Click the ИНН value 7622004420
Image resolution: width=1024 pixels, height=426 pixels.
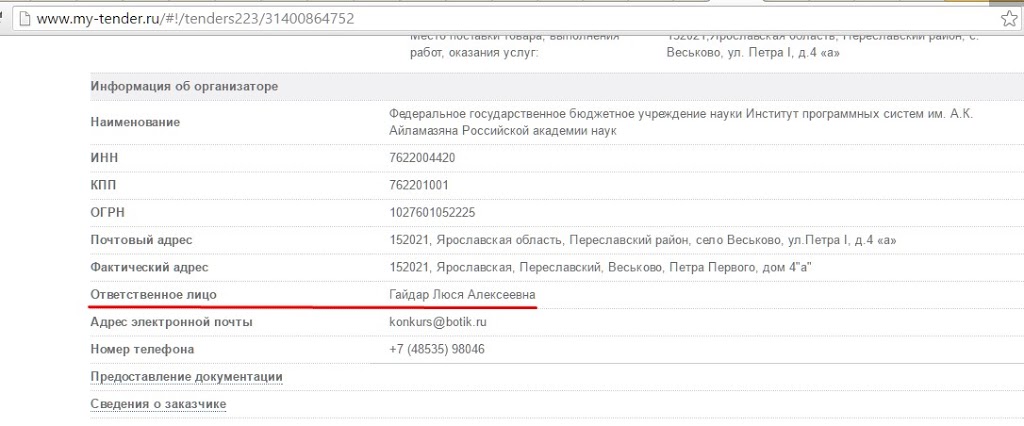click(x=422, y=158)
